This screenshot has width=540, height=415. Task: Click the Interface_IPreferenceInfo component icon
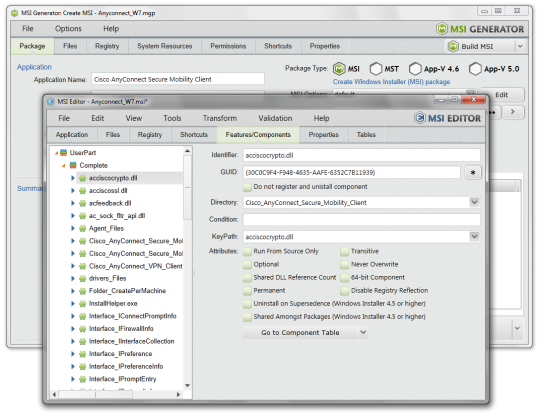82,366
